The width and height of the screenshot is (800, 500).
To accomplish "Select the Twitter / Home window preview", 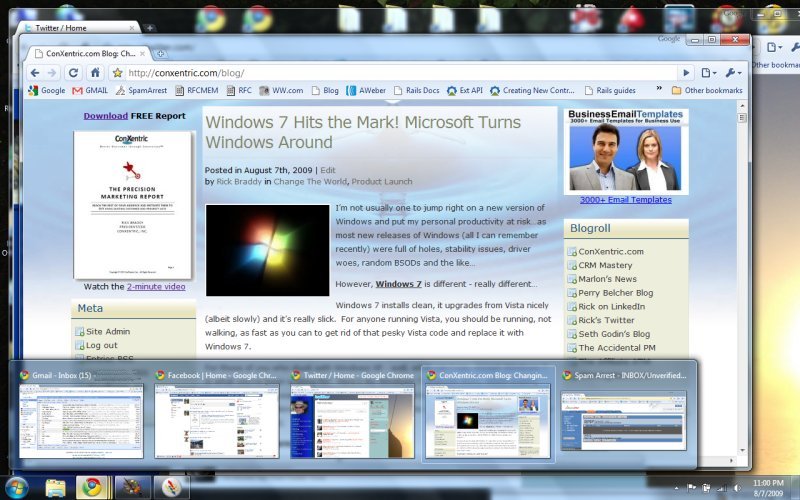I will [x=352, y=414].
